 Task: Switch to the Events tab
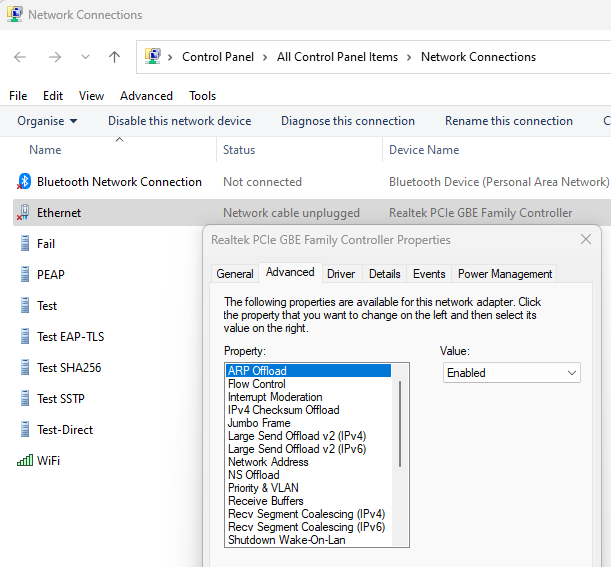pos(429,274)
